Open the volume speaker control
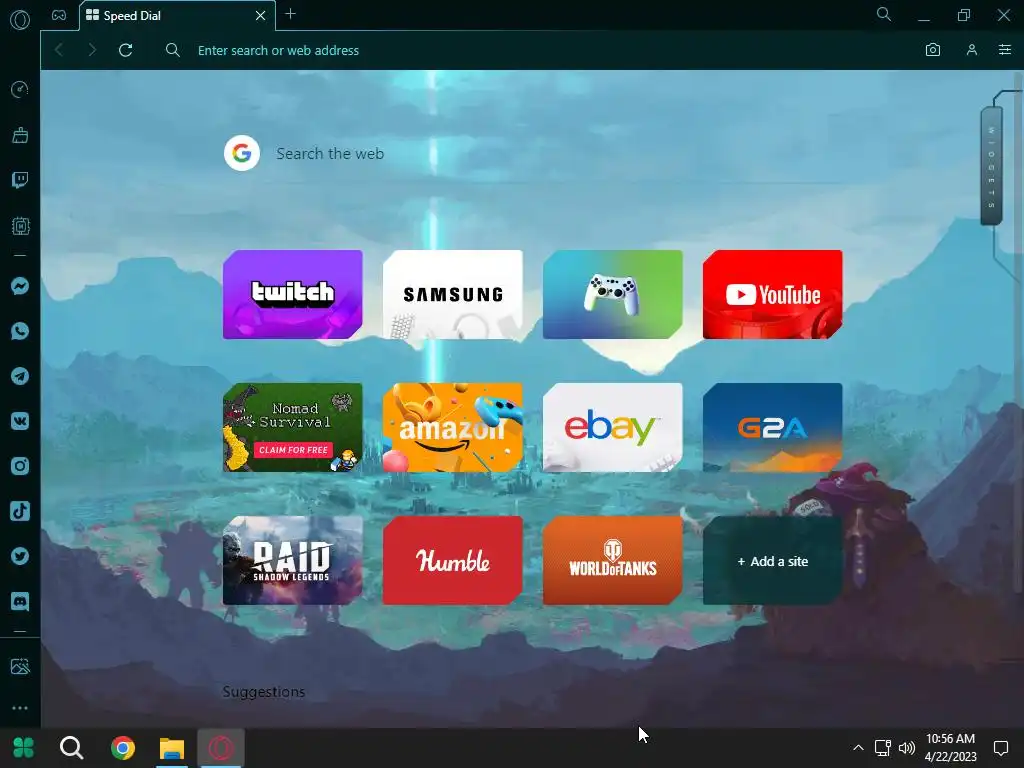The width and height of the screenshot is (1024, 768). pyautogui.click(x=906, y=748)
